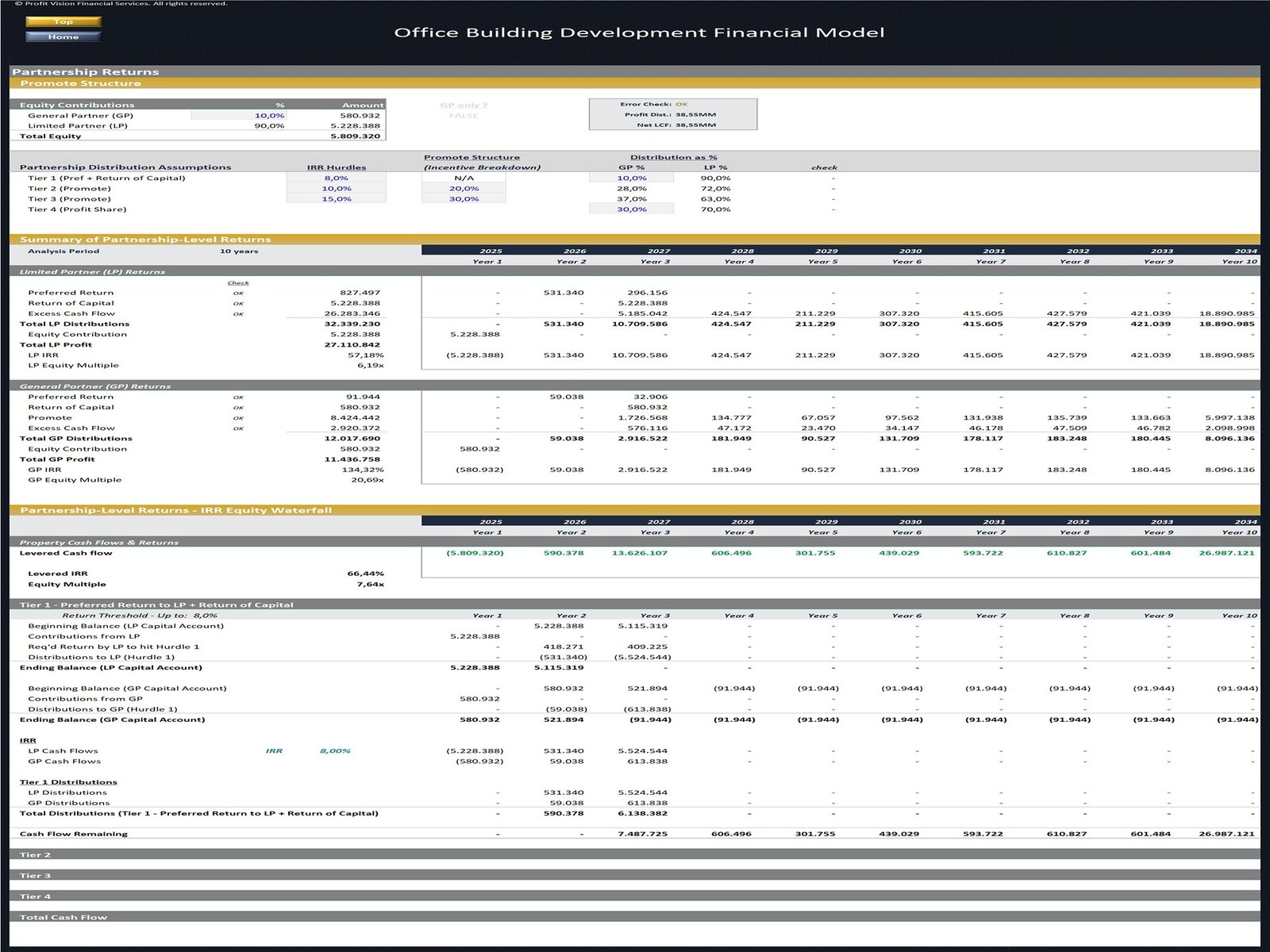The height and width of the screenshot is (952, 1270).
Task: Select the Levered IRR 66,44% value
Action: point(365,574)
